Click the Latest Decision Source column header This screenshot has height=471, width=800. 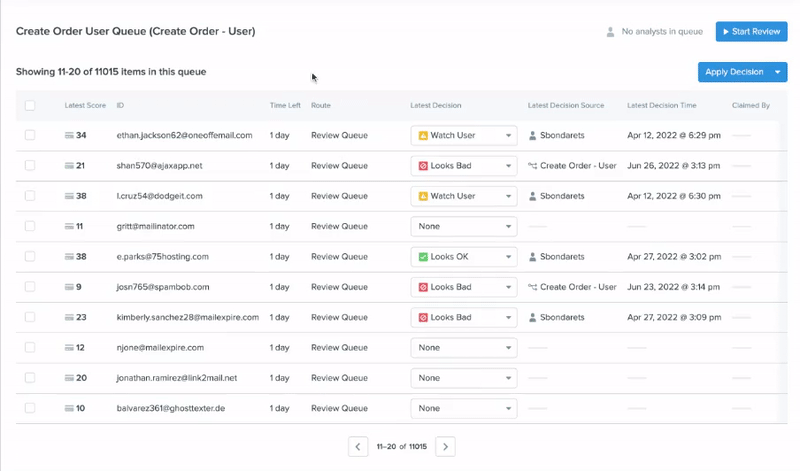(x=566, y=105)
